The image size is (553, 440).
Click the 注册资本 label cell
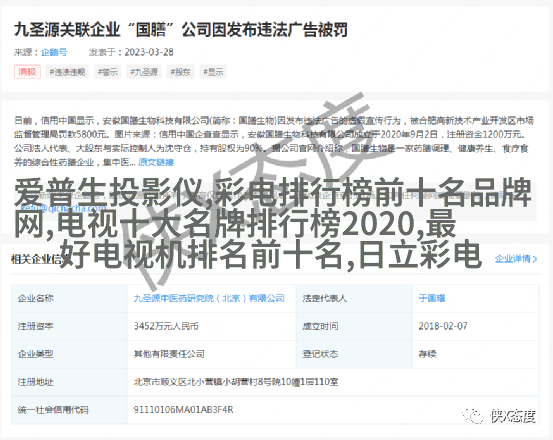click(69, 326)
